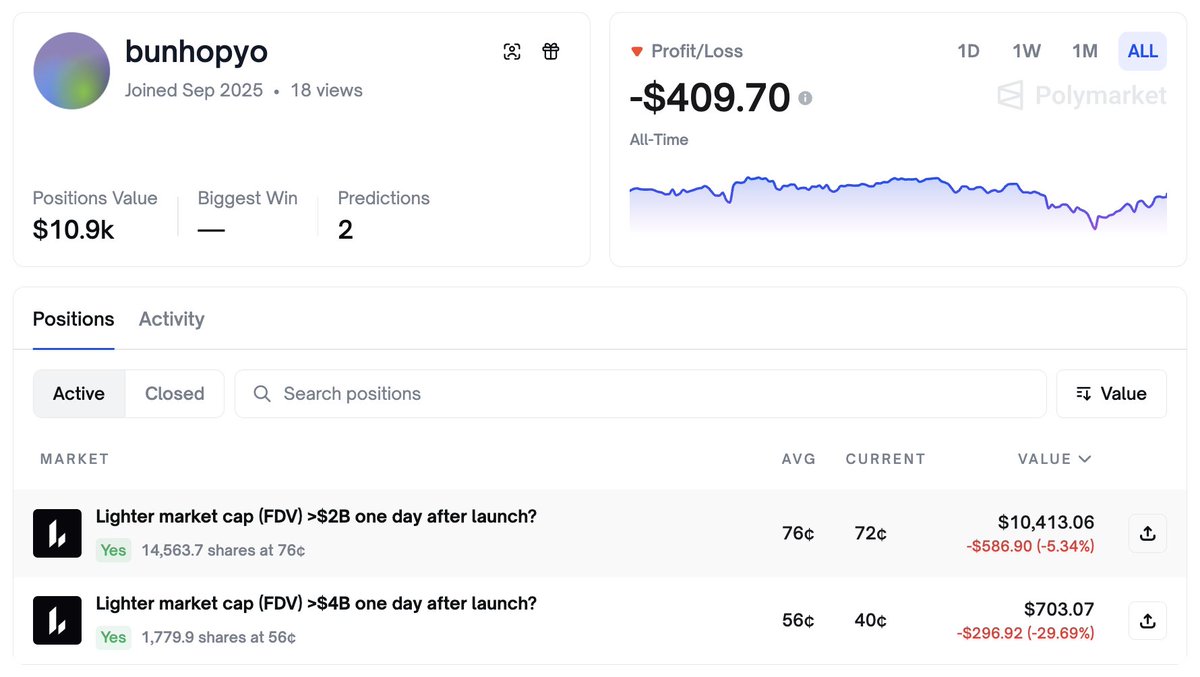Click '-$586.90 (-5.34%)' loss text
1200x677 pixels.
click(1030, 546)
